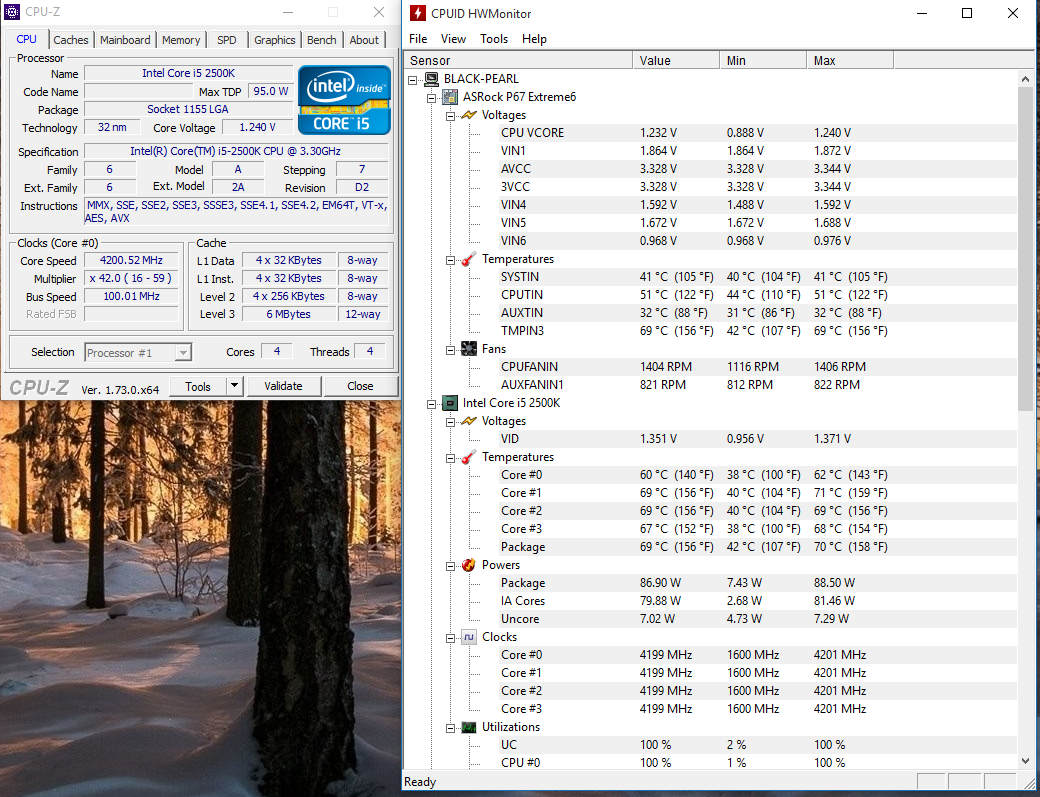Click the Instructions field in CPU-Z
This screenshot has height=797, width=1040.
[237, 212]
